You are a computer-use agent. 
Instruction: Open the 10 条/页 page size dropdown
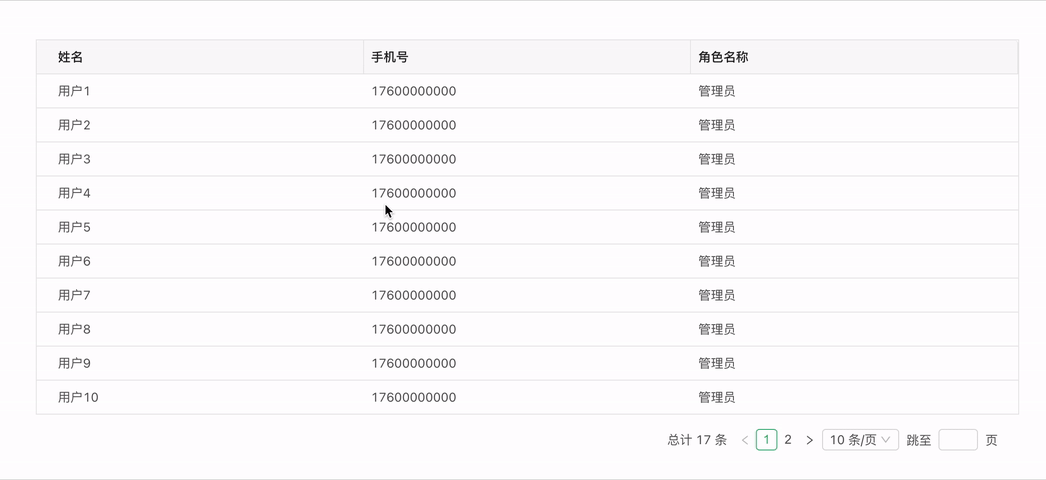point(860,440)
